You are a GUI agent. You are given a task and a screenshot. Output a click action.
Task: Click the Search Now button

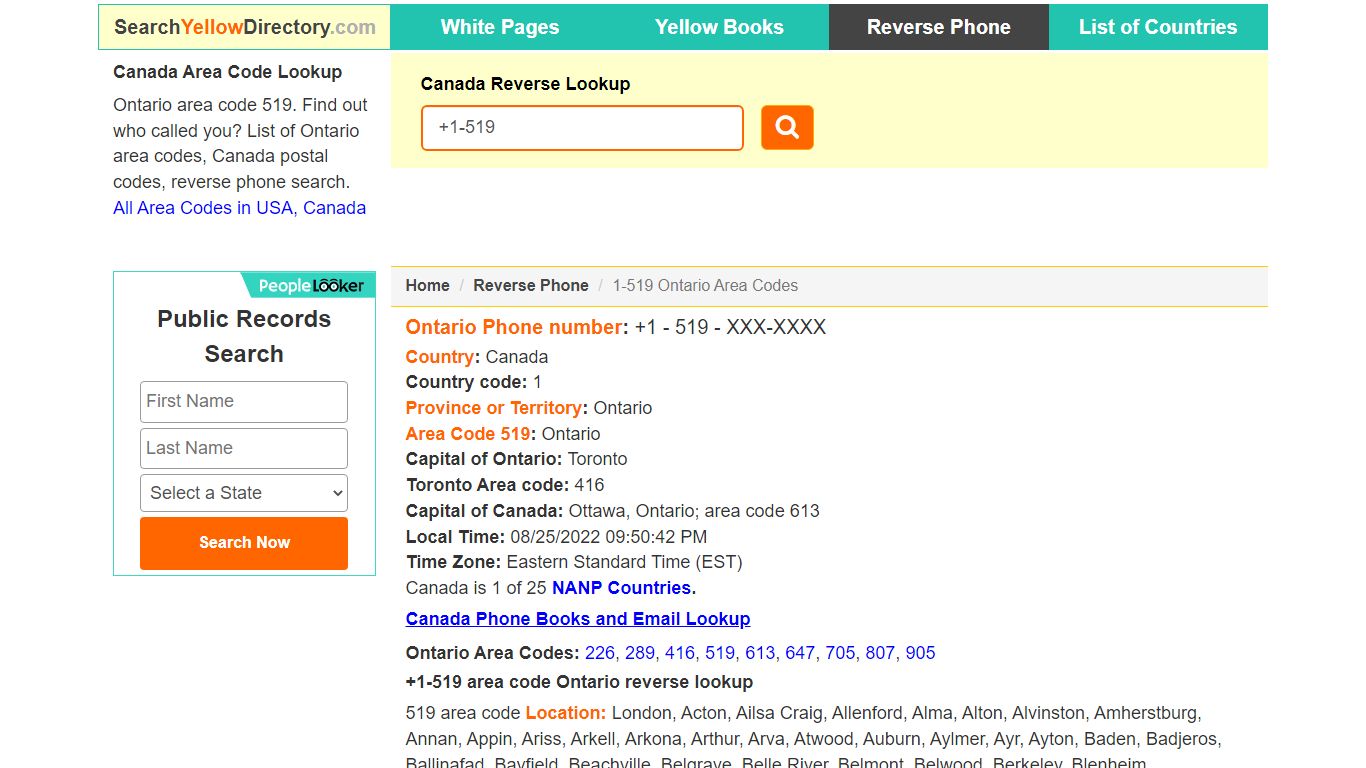(x=244, y=543)
